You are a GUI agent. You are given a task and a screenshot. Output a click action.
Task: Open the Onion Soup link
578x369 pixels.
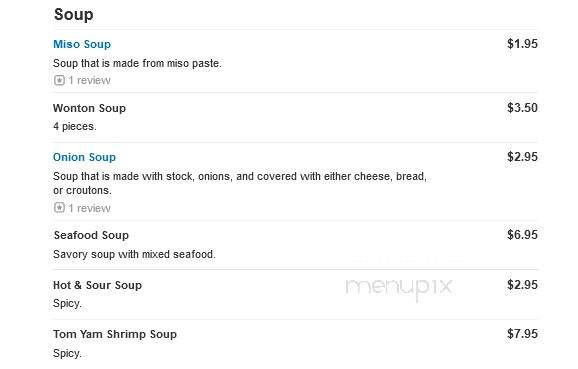click(84, 157)
